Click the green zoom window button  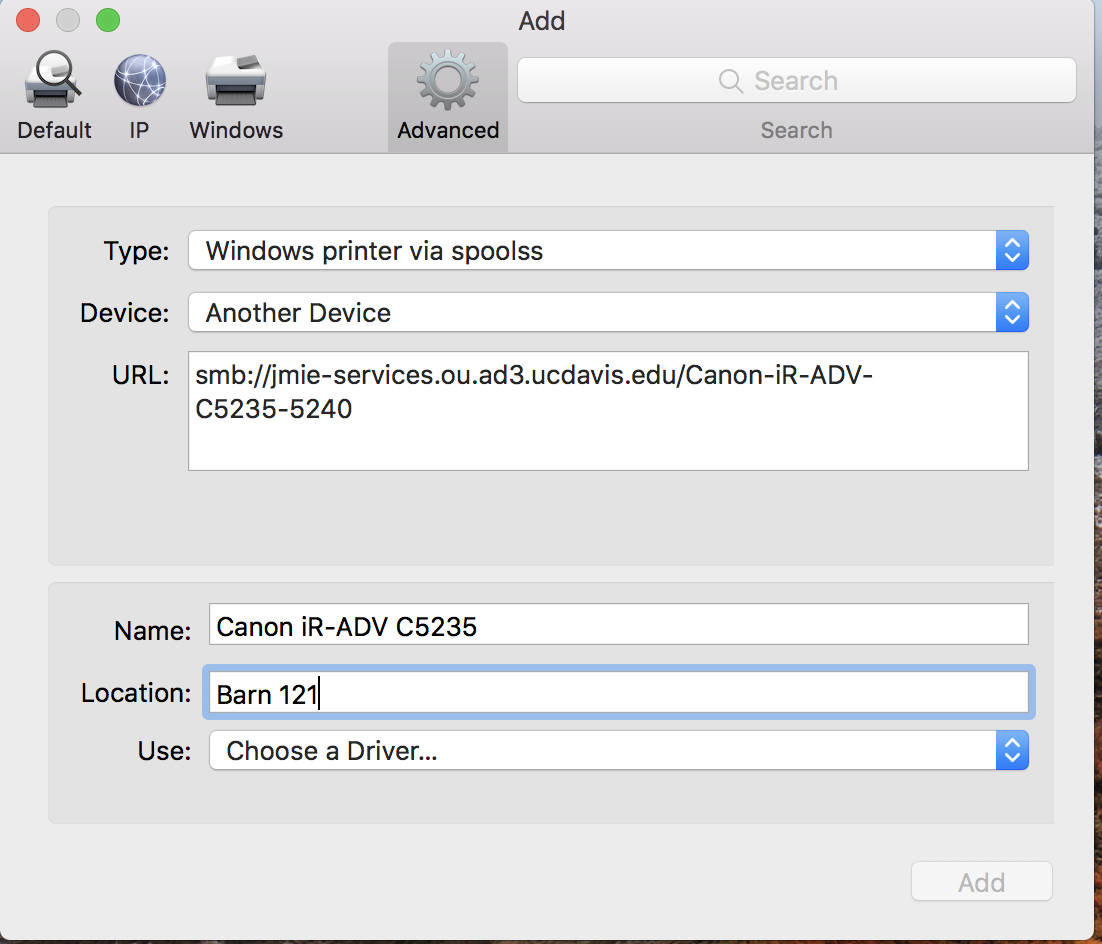(108, 20)
